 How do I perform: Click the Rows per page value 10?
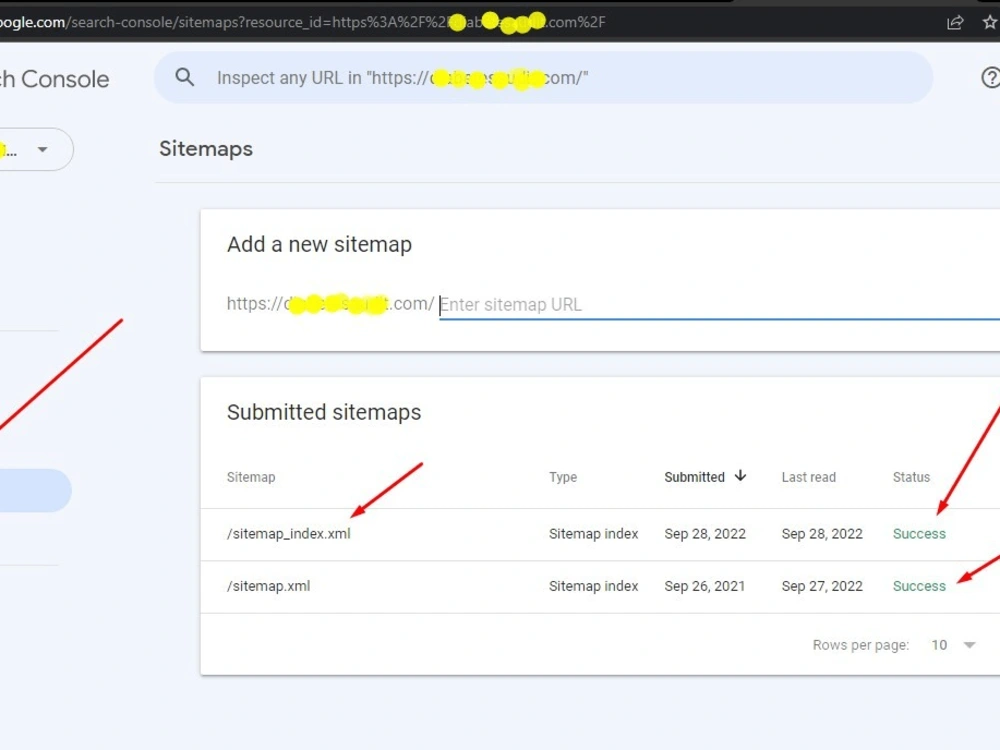click(939, 645)
